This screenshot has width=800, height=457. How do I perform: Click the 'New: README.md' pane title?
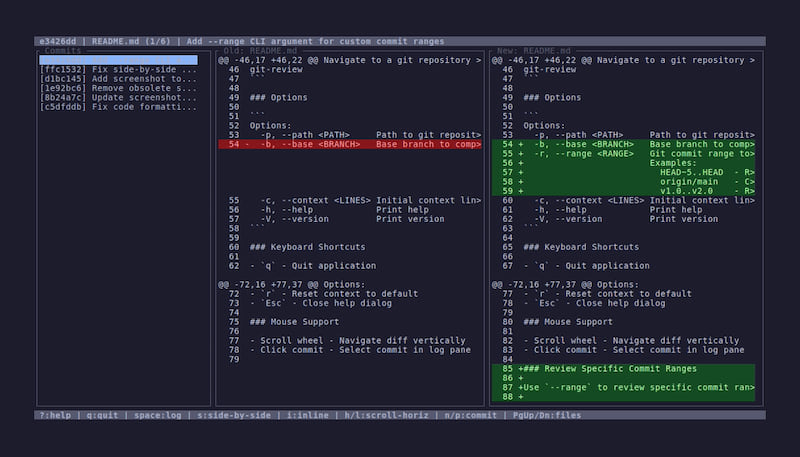pyautogui.click(x=534, y=50)
